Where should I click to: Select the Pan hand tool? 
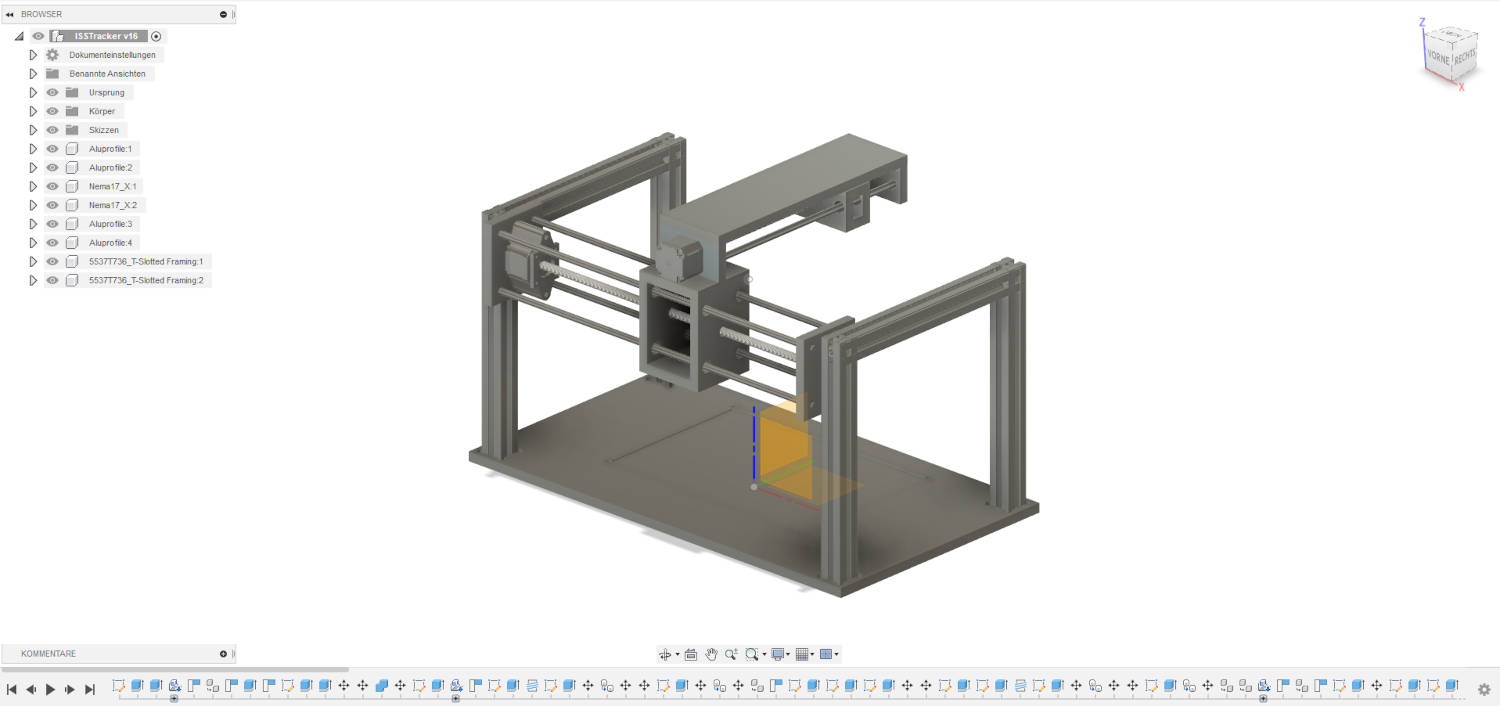point(711,654)
